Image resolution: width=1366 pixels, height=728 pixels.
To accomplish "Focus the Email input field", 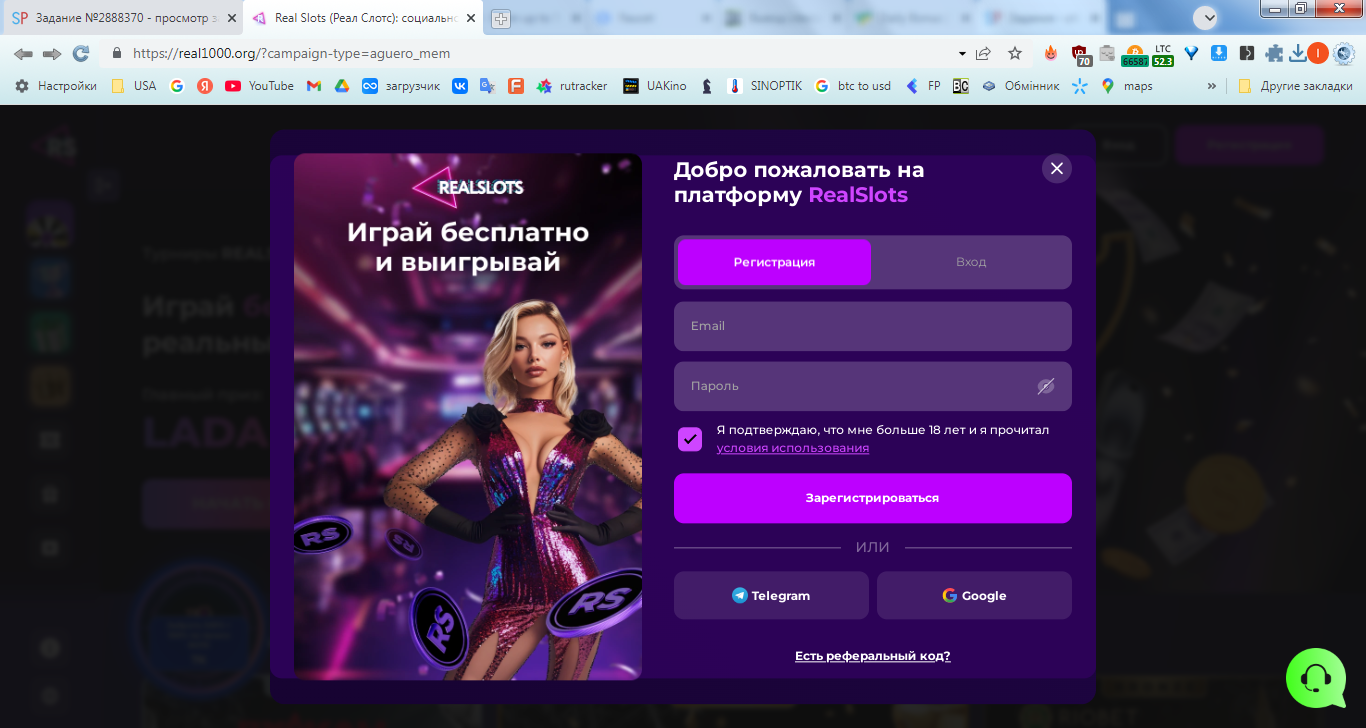I will 872,326.
